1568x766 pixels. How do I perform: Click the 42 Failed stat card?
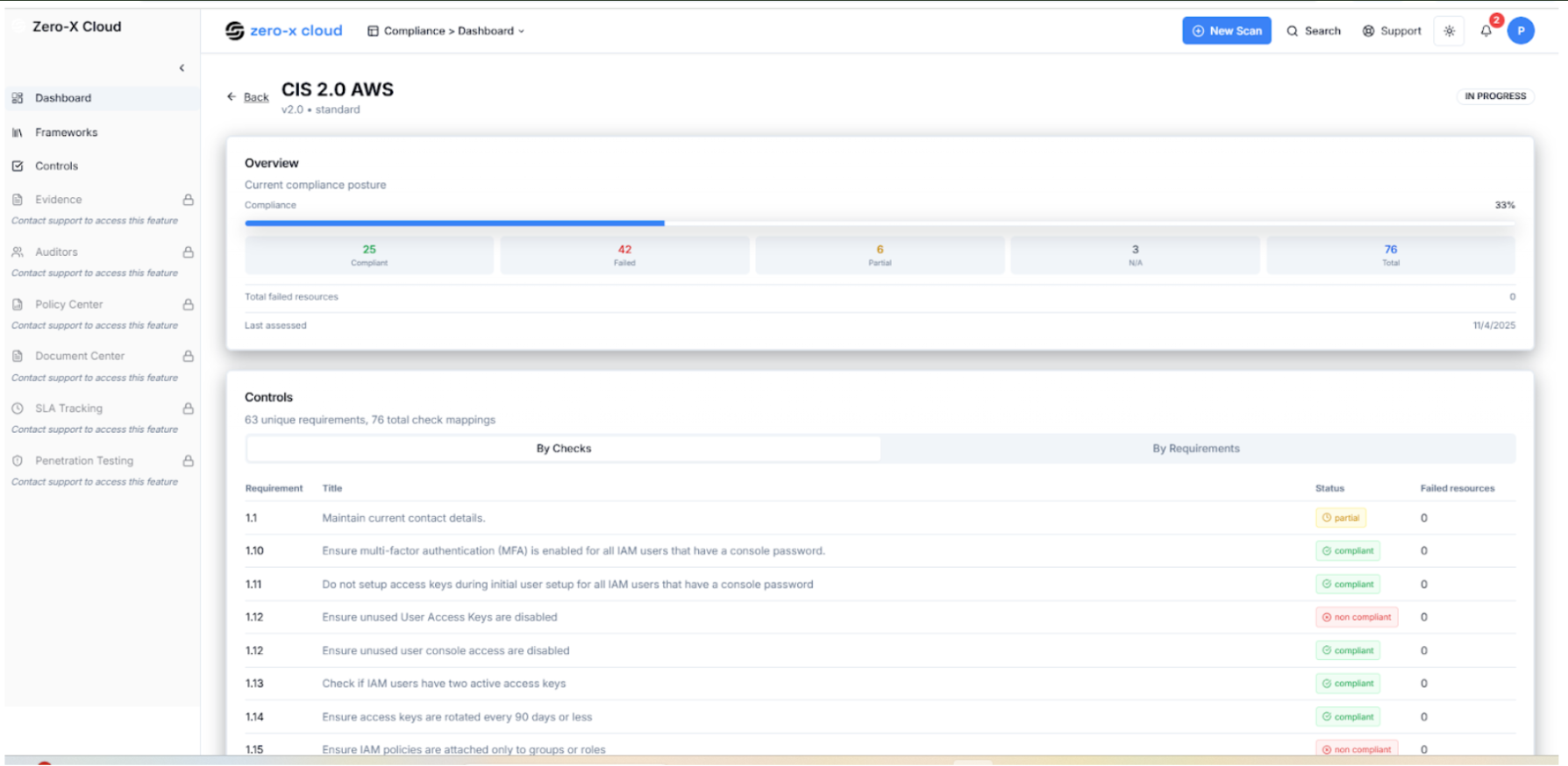coord(624,255)
